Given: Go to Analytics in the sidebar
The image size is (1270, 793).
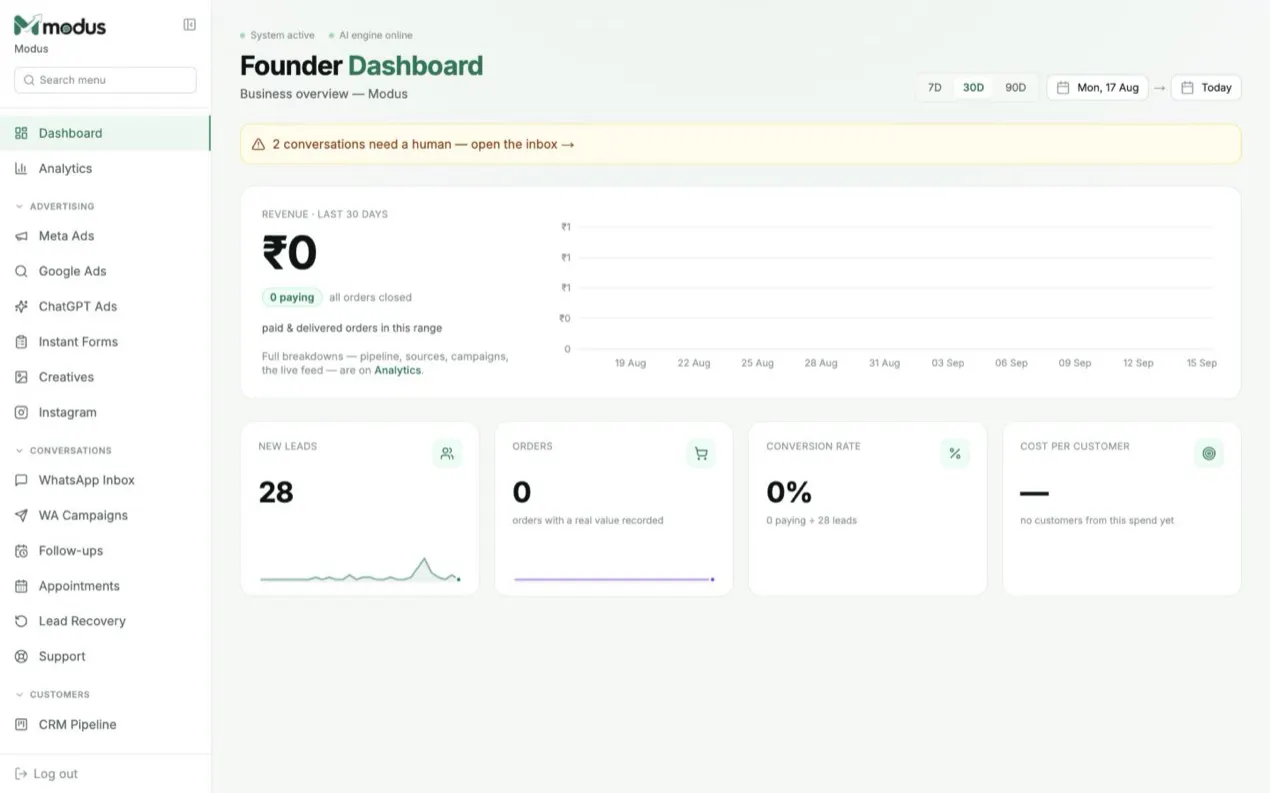Looking at the screenshot, I should pos(105,169).
